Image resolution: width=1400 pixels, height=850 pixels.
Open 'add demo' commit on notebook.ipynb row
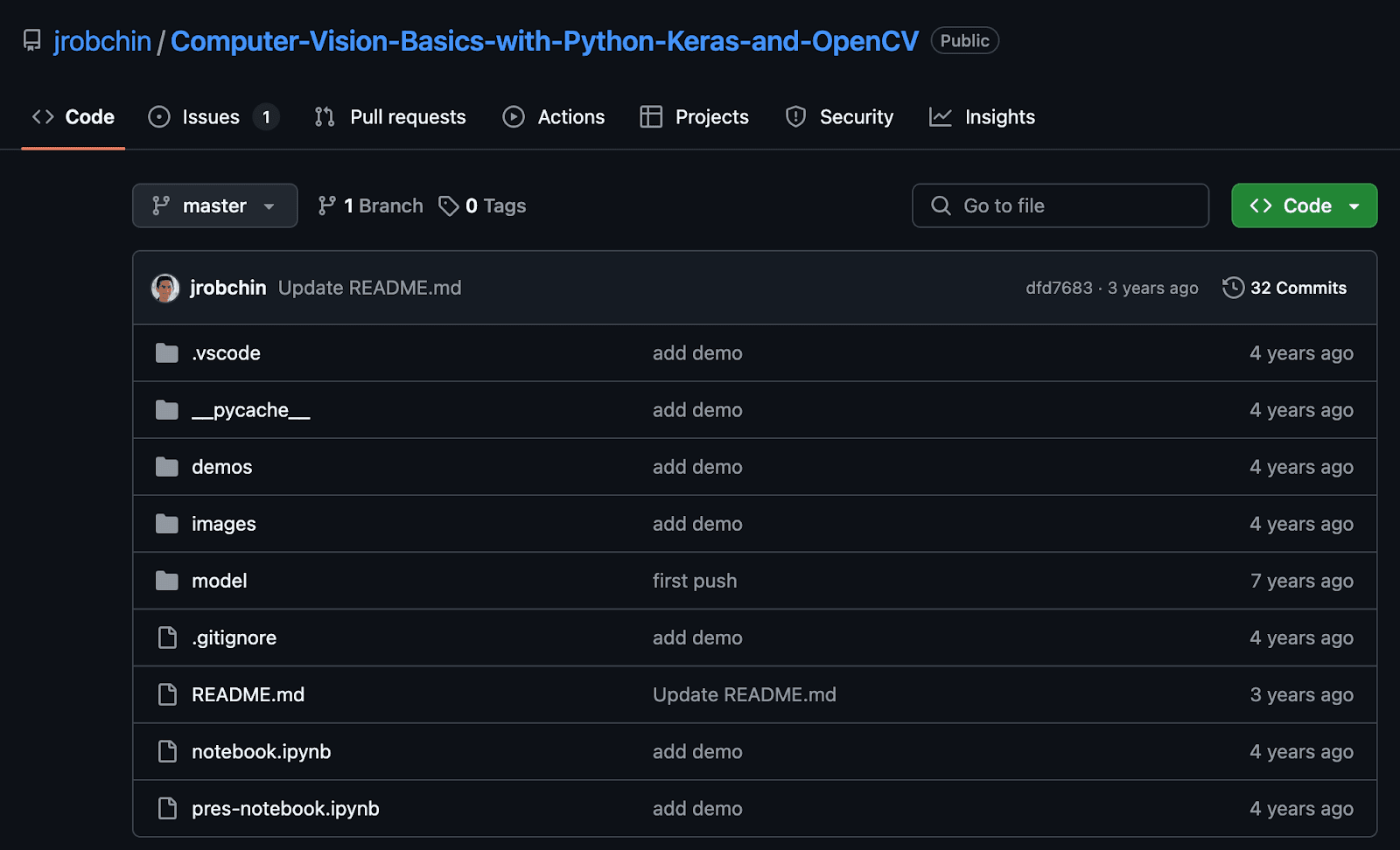697,751
